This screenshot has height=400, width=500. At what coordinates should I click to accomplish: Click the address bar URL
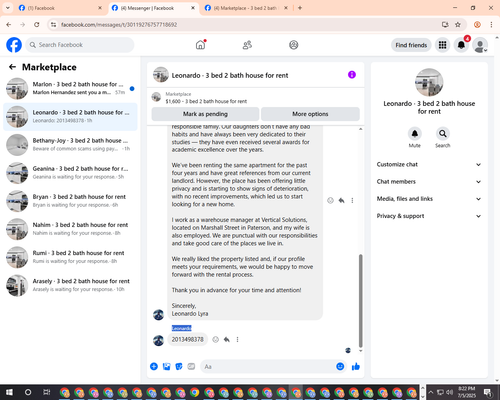(119, 25)
